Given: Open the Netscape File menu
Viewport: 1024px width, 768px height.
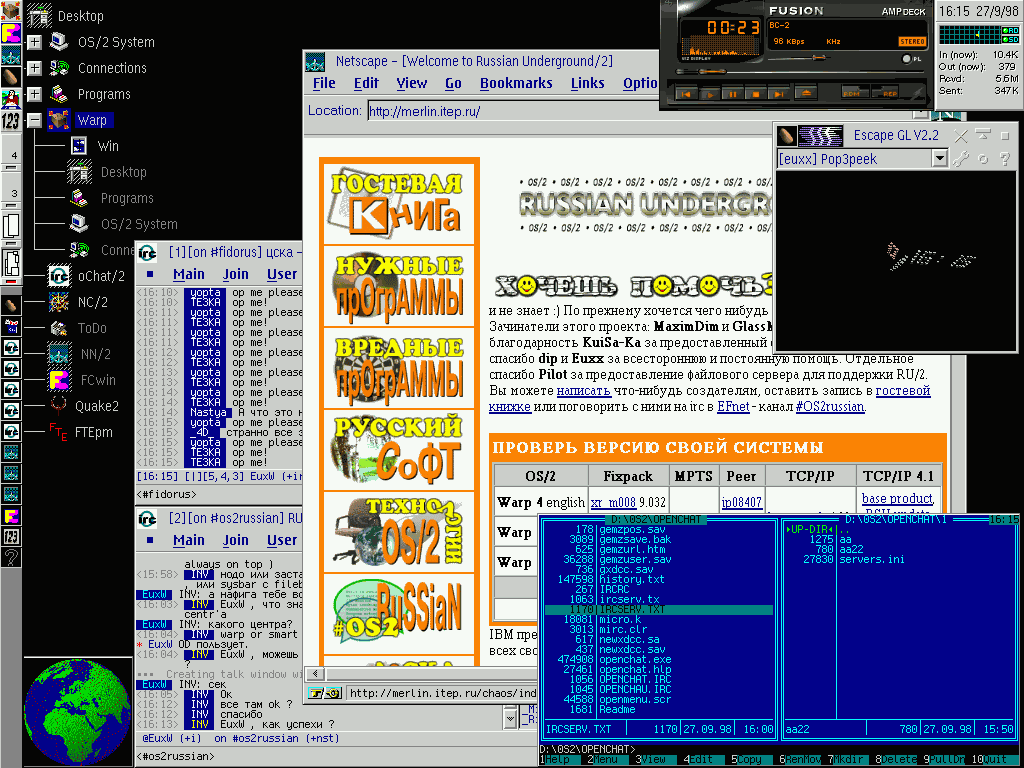Looking at the screenshot, I should 324,84.
